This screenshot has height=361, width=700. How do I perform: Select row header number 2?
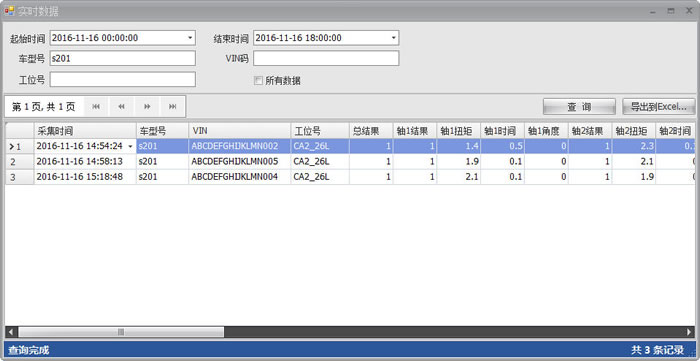click(x=20, y=162)
